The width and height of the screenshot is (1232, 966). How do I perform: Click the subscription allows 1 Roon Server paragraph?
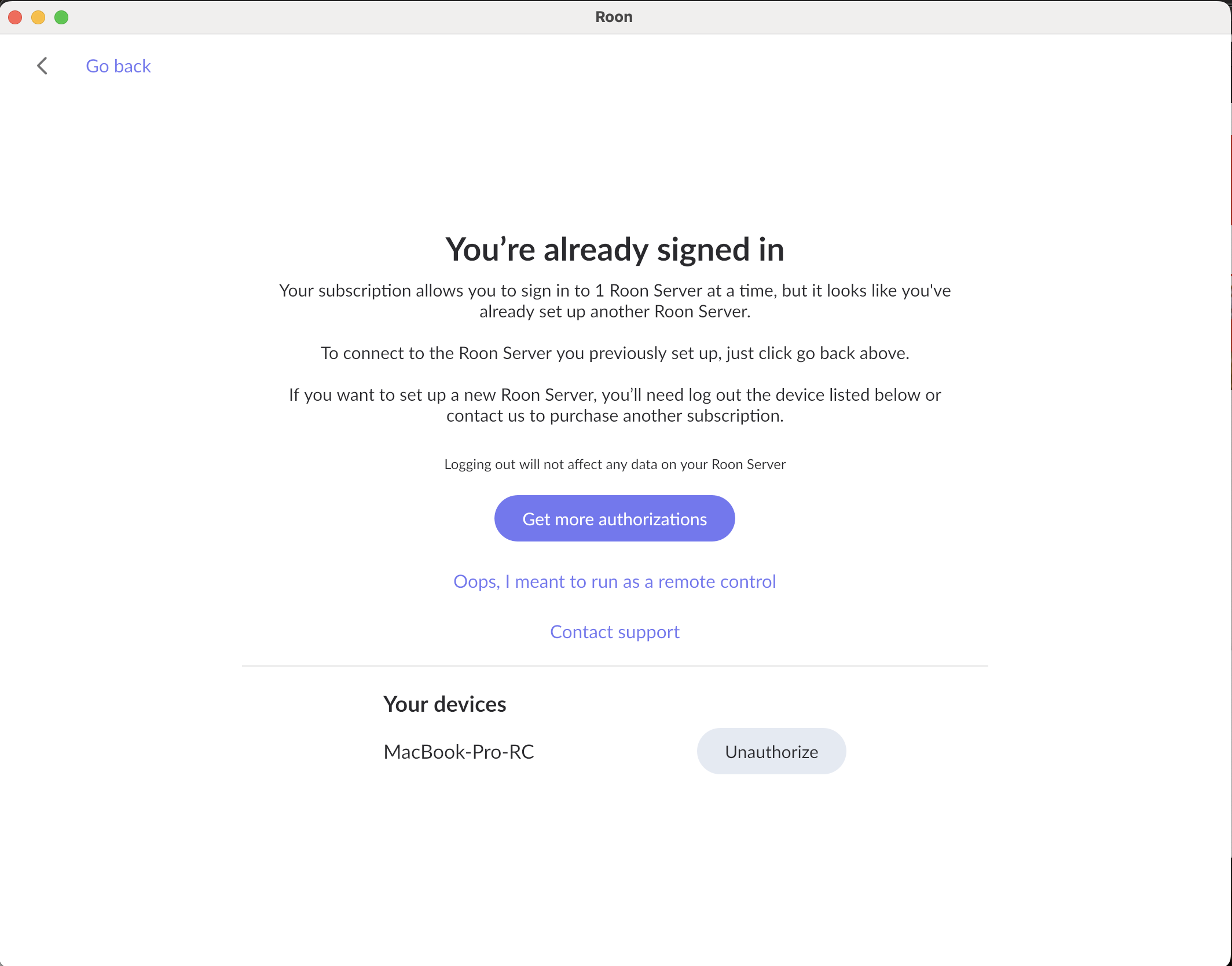pyautogui.click(x=614, y=301)
